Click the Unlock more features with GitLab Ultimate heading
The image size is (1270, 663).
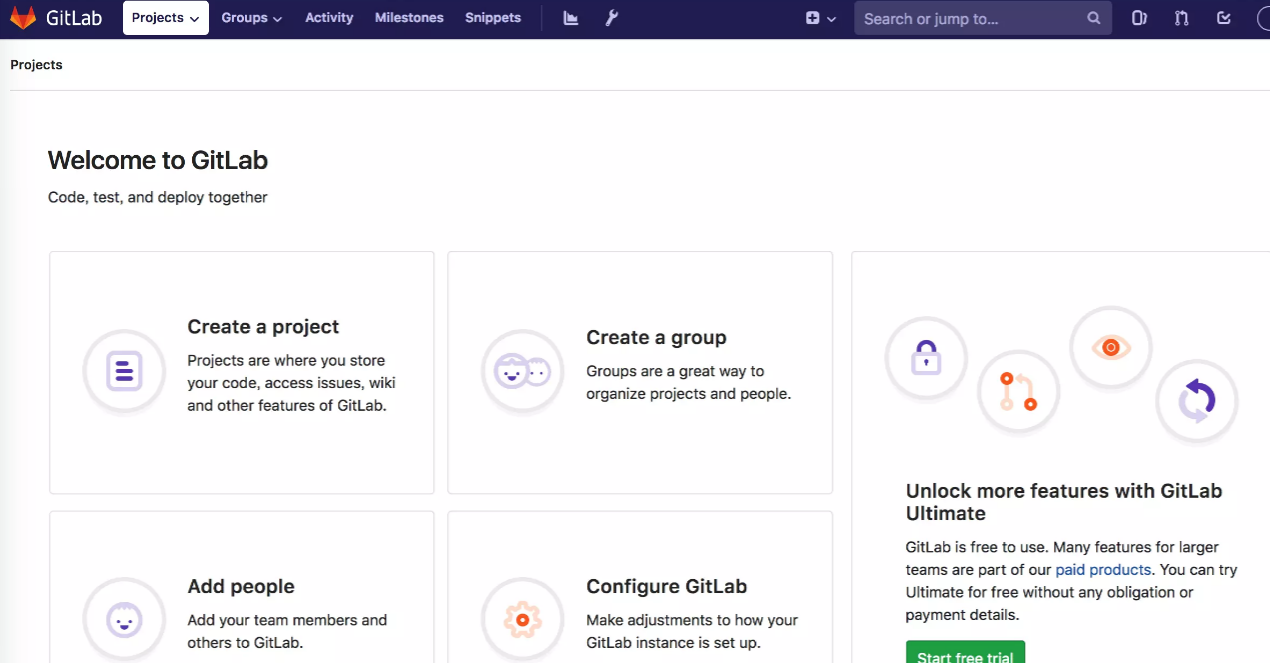click(x=1064, y=502)
